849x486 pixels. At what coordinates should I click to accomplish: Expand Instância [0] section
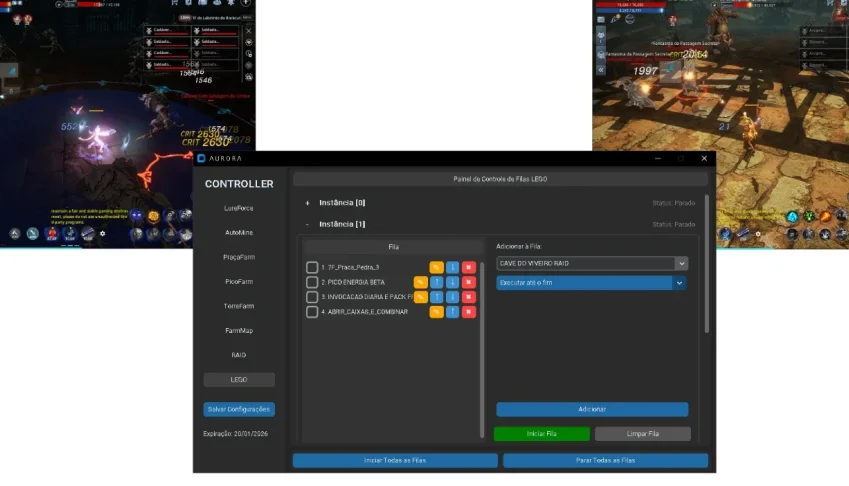pos(308,203)
